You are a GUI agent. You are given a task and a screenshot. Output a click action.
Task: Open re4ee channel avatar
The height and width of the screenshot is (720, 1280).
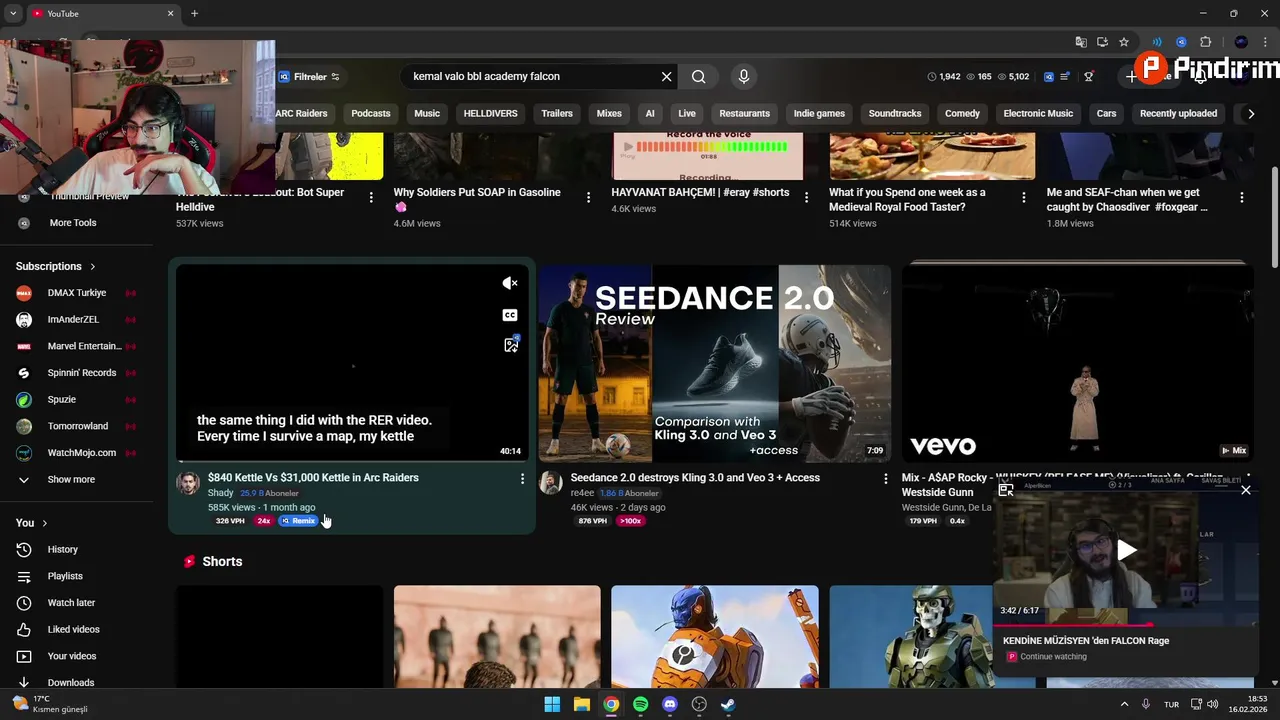[551, 483]
